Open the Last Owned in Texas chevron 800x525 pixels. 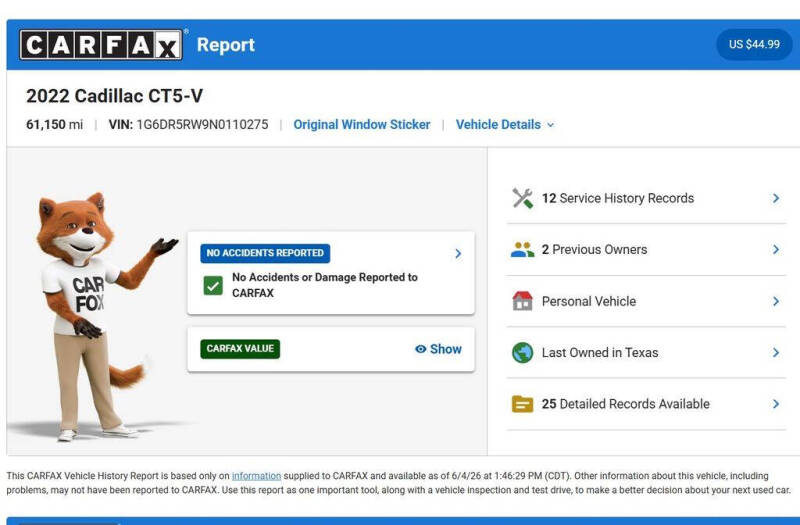point(776,353)
